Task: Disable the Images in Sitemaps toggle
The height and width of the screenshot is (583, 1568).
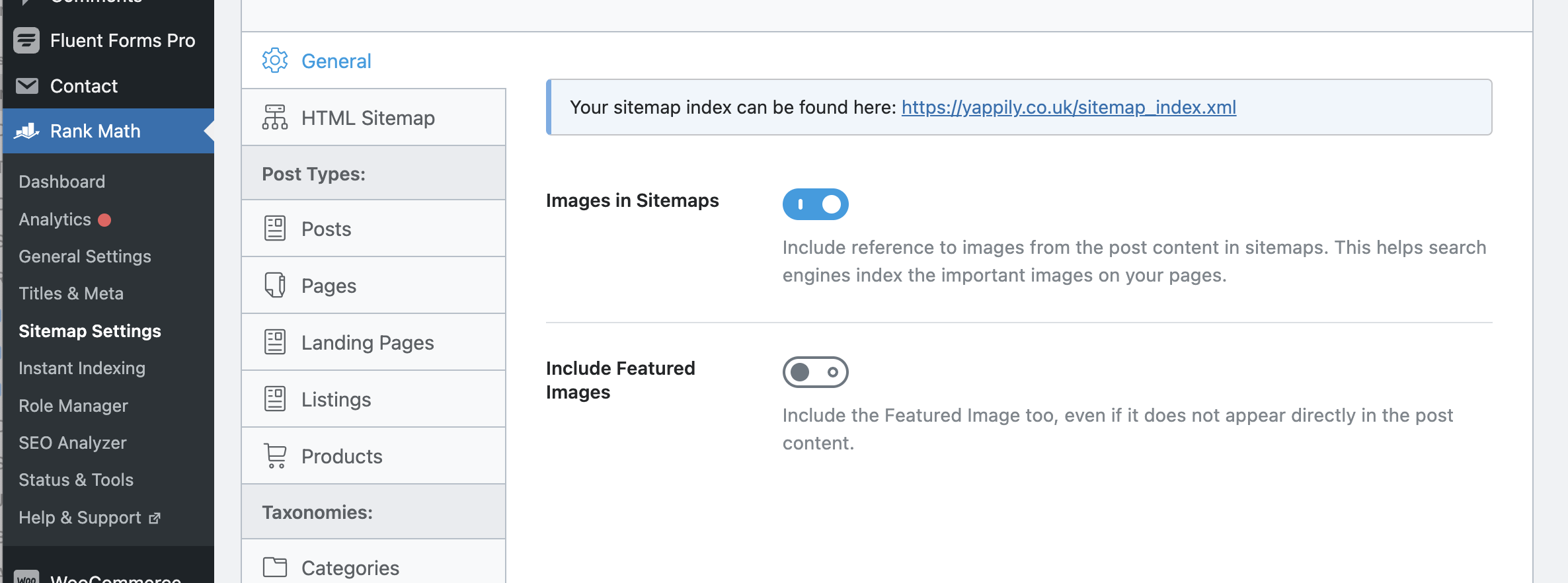Action: click(x=815, y=204)
